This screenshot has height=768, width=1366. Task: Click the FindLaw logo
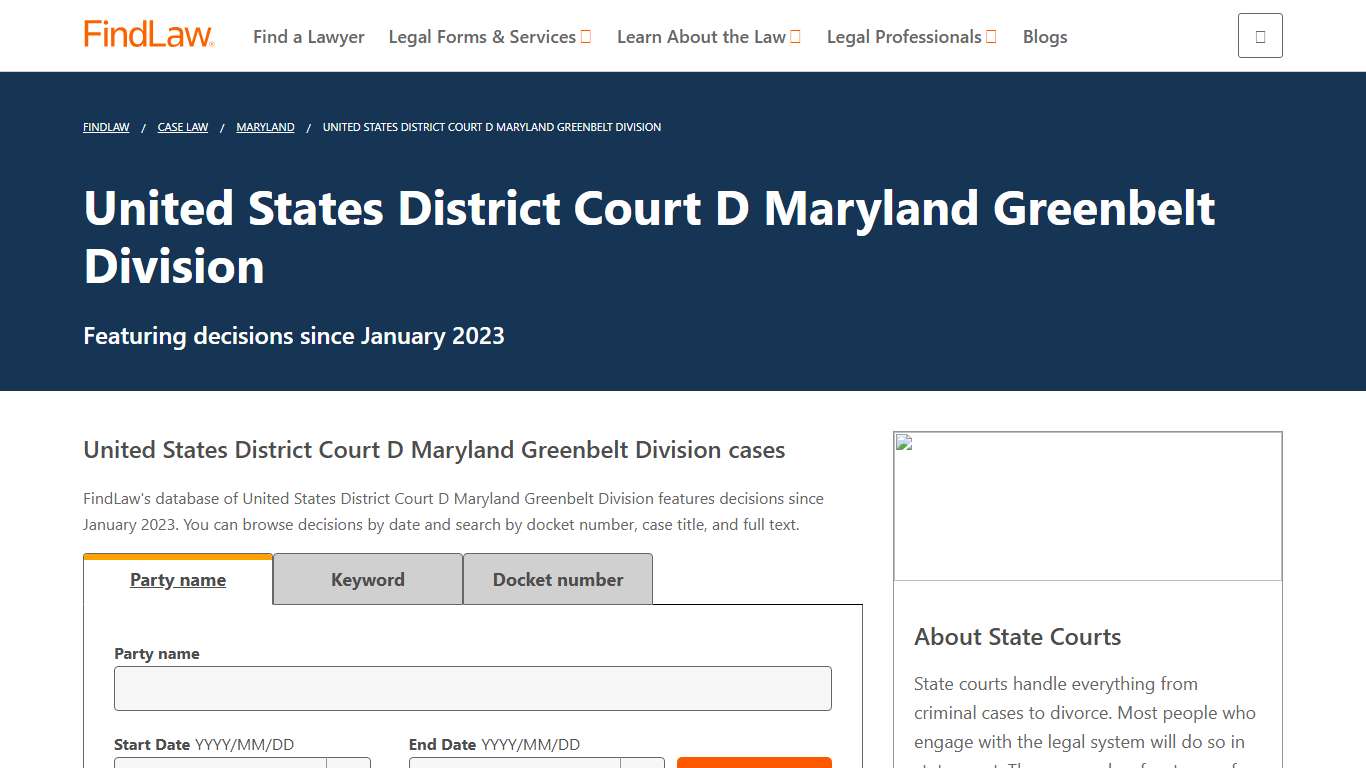[x=148, y=32]
